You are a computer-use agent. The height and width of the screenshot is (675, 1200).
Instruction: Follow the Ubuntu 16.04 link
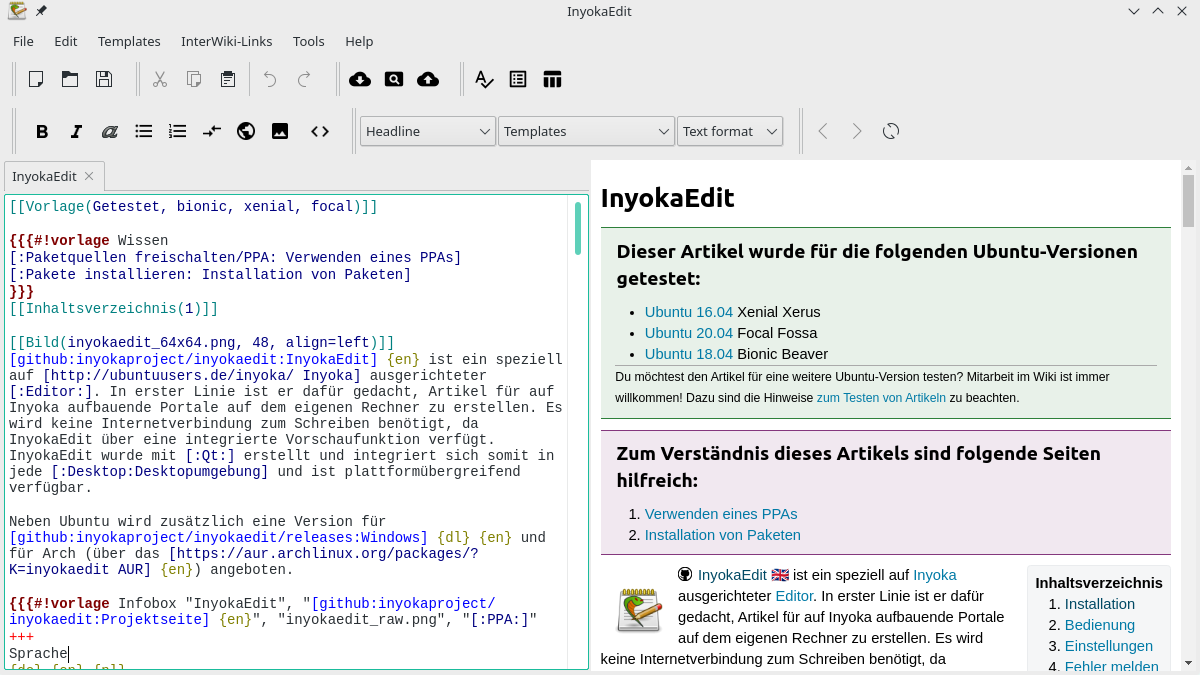689,312
